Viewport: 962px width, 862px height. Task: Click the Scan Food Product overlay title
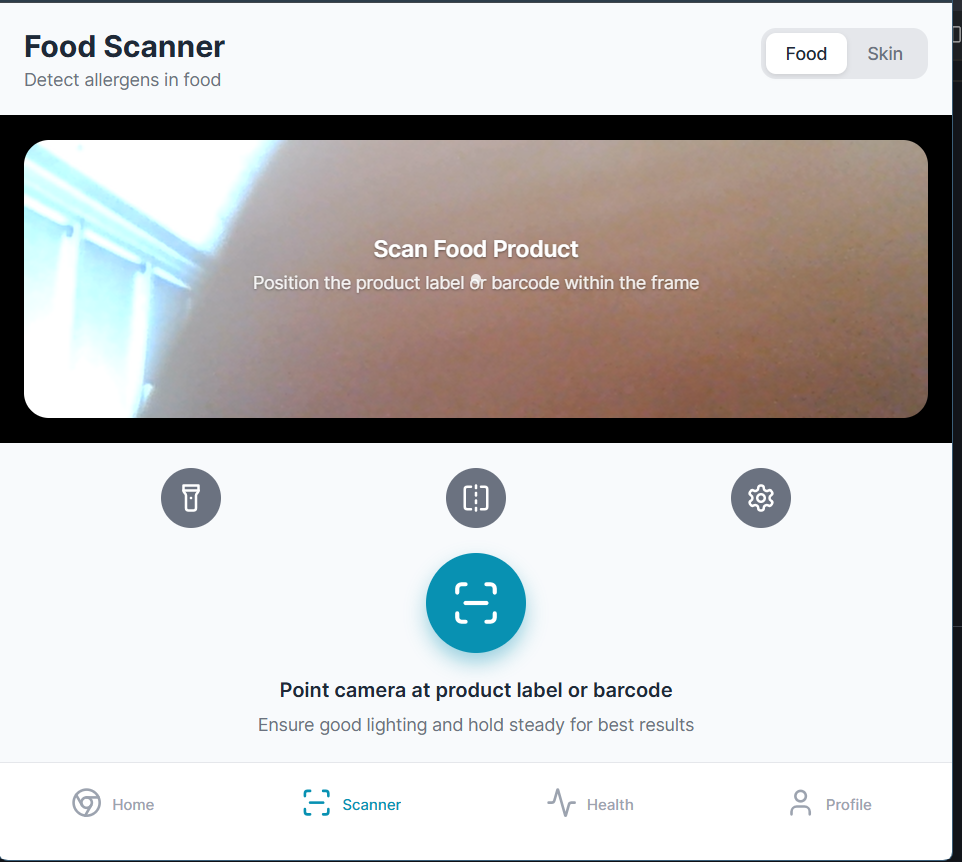[475, 249]
